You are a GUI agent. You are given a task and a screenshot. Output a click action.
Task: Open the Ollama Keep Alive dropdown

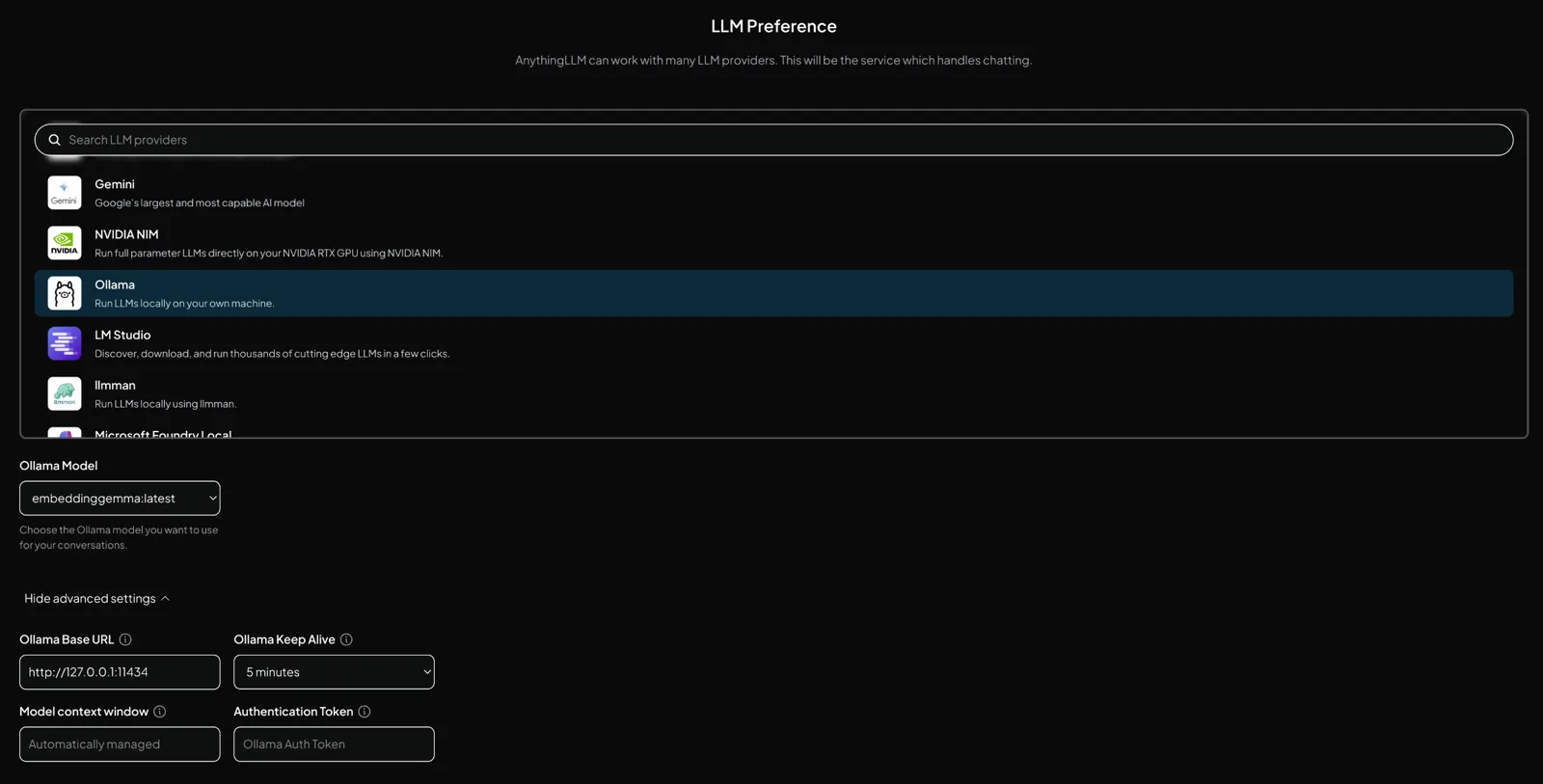334,672
